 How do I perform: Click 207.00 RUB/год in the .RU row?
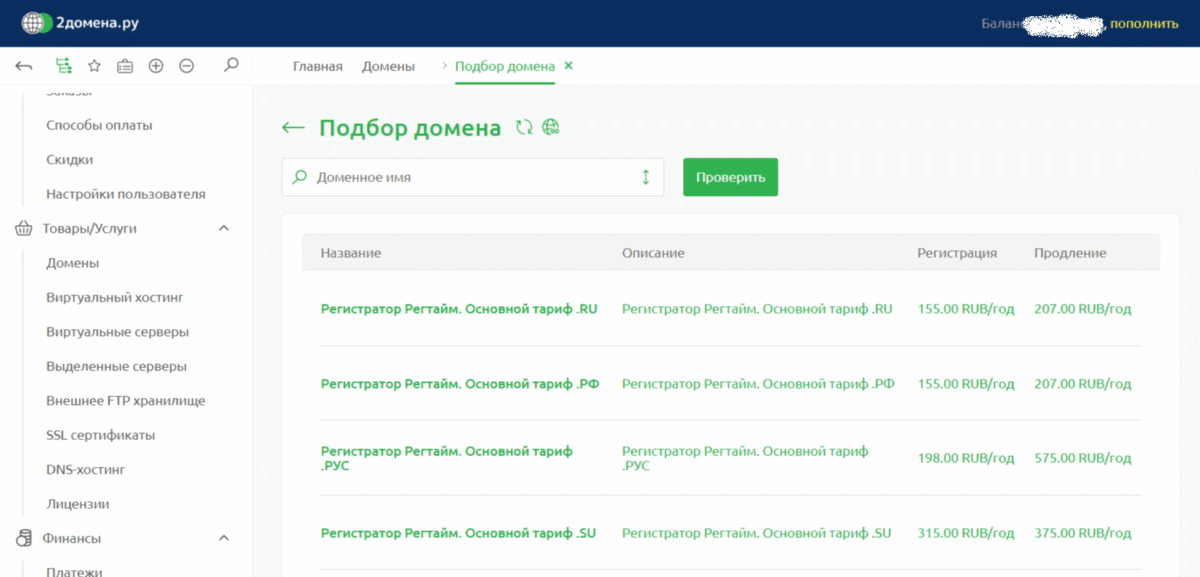(1083, 309)
